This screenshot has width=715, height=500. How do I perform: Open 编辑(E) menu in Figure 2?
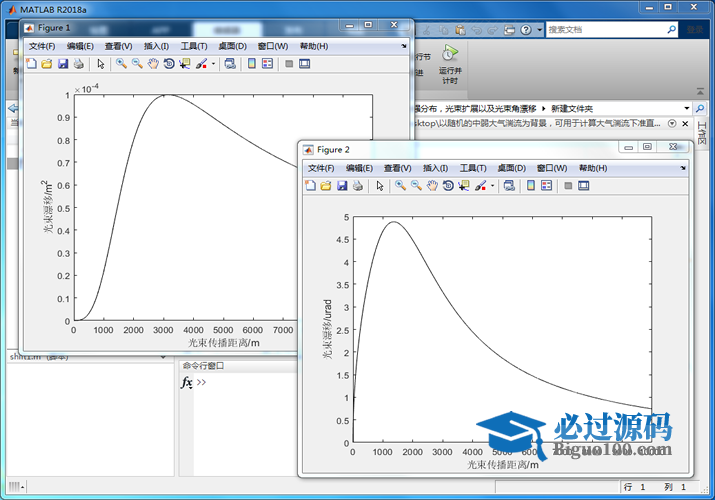[x=359, y=168]
